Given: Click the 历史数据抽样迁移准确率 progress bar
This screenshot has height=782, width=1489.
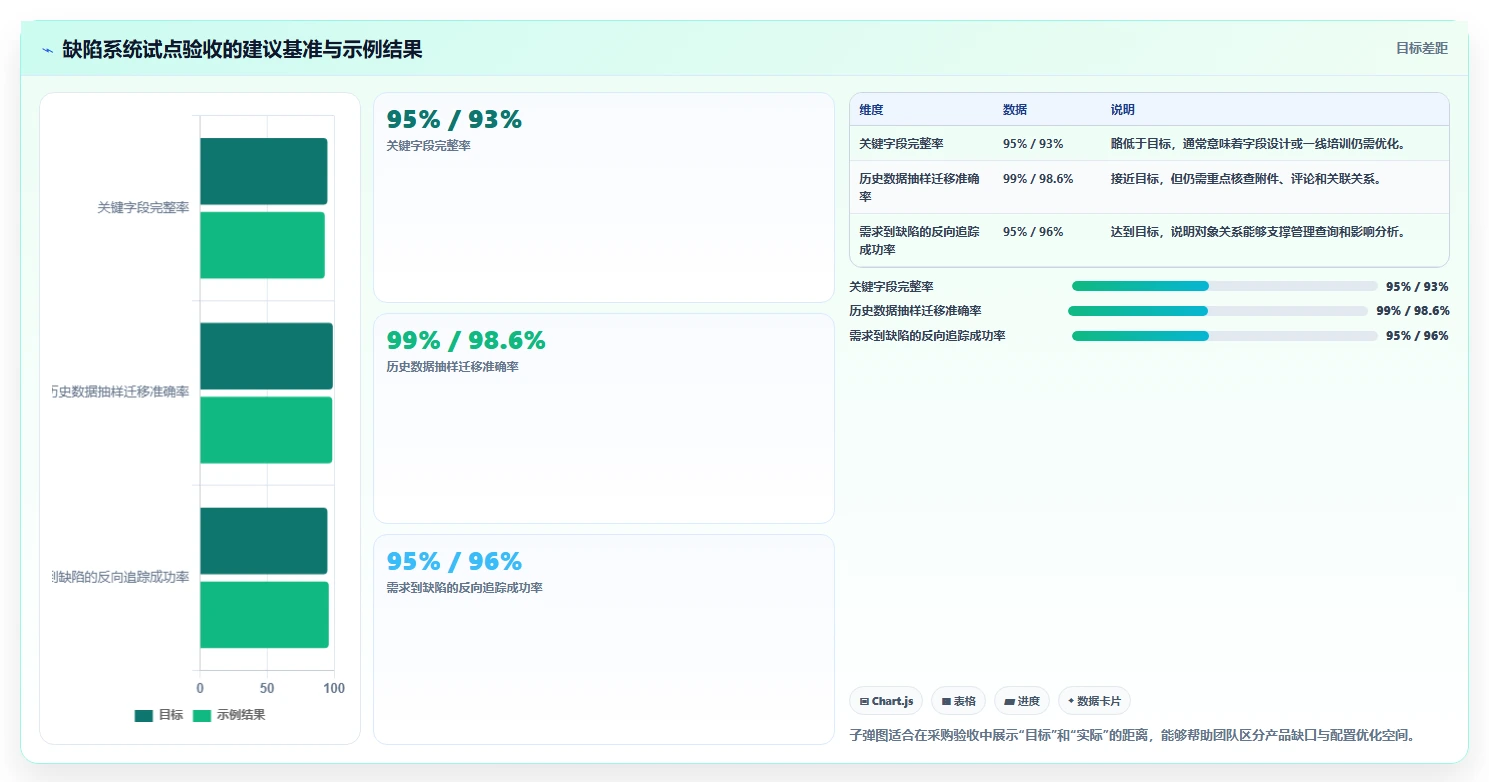Looking at the screenshot, I should tap(1218, 311).
